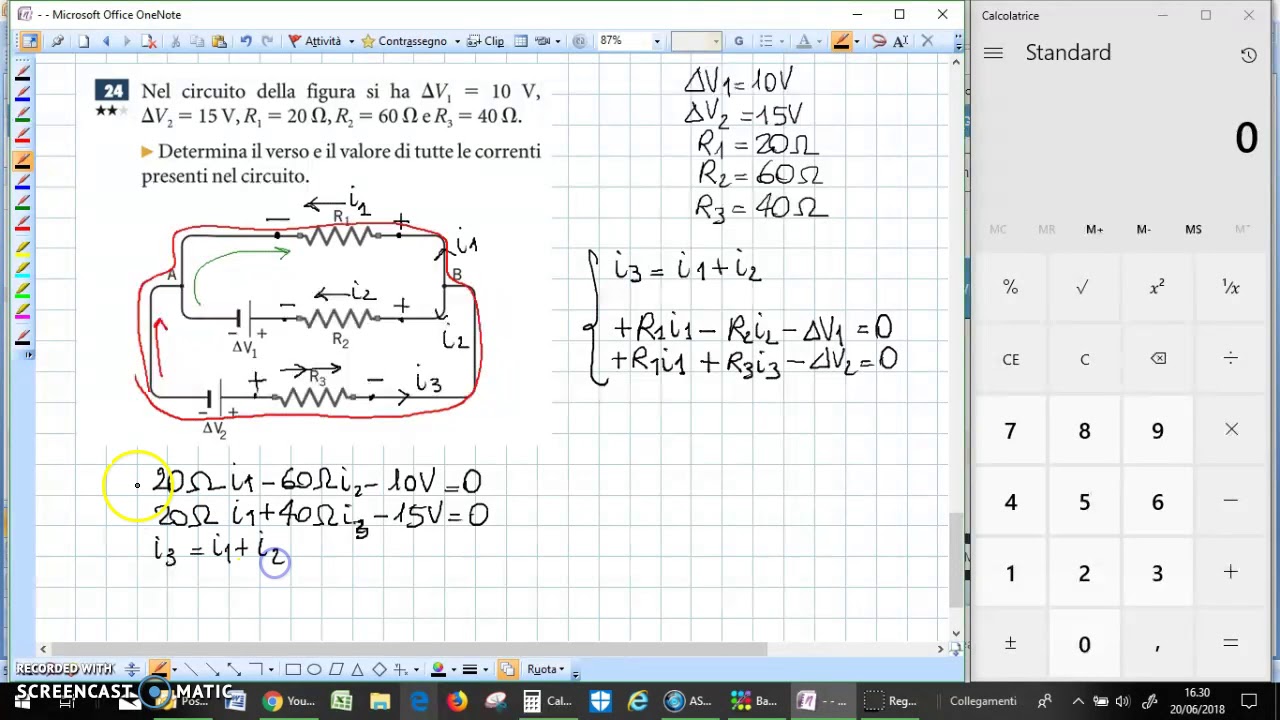This screenshot has height=720, width=1280.
Task: Select the ellipse shape drawing tool
Action: click(x=314, y=669)
